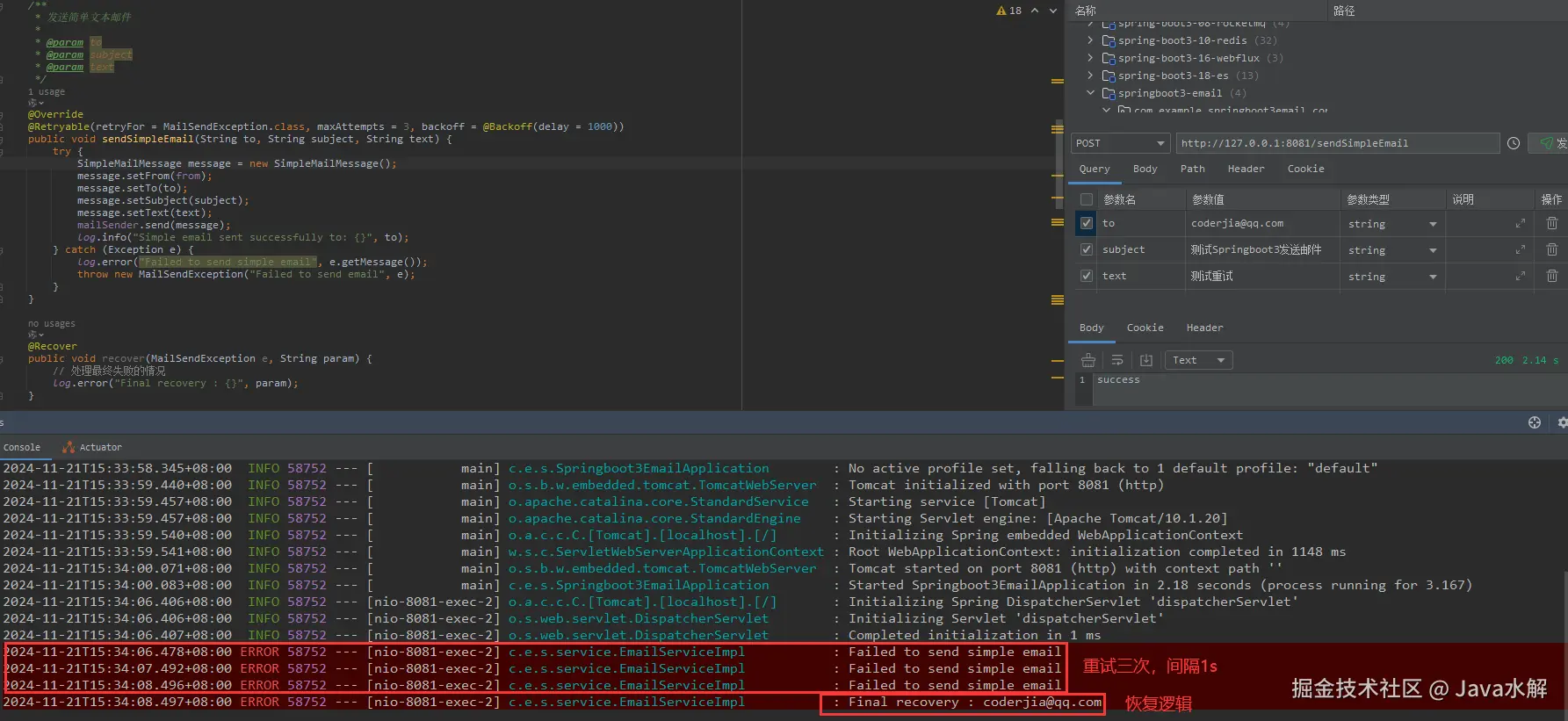Click the request URL input field

pyautogui.click(x=1338, y=143)
